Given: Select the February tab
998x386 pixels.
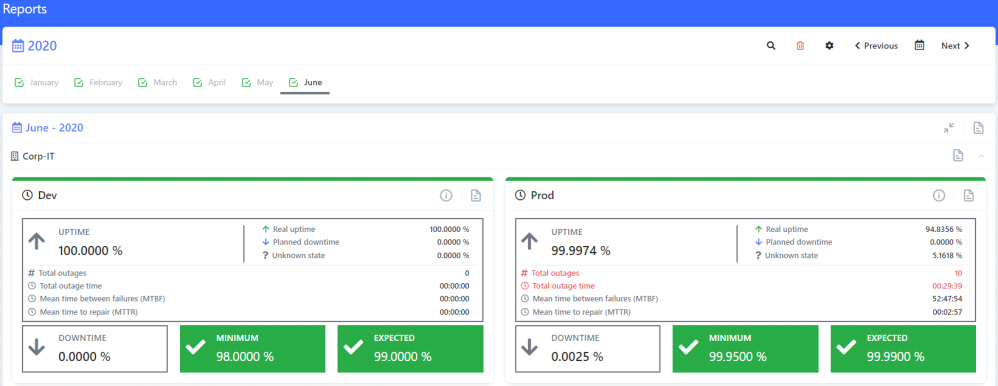Looking at the screenshot, I should click(x=98, y=82).
